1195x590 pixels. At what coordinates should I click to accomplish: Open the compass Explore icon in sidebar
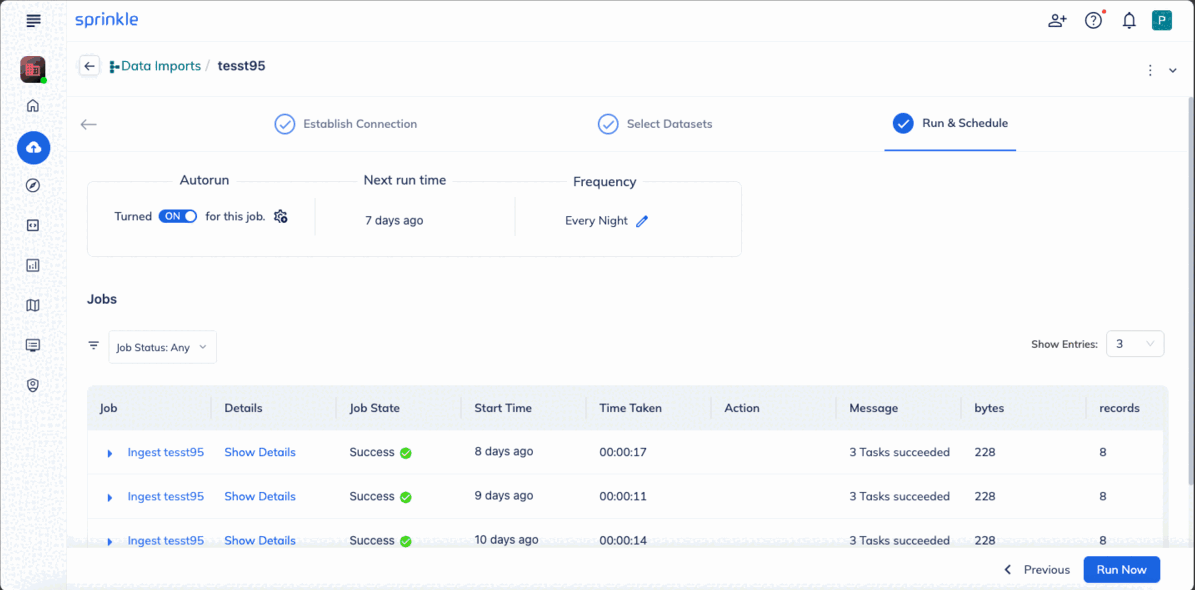point(33,185)
